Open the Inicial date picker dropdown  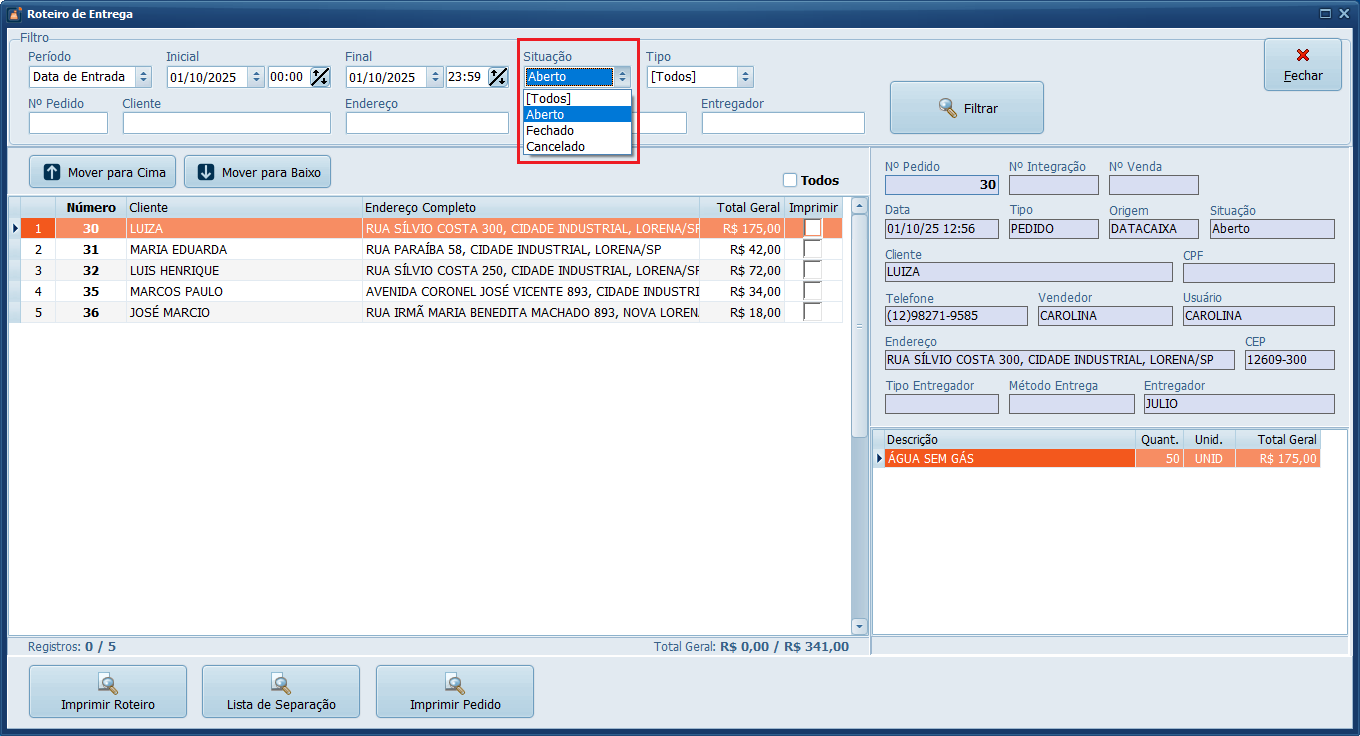[x=256, y=77]
